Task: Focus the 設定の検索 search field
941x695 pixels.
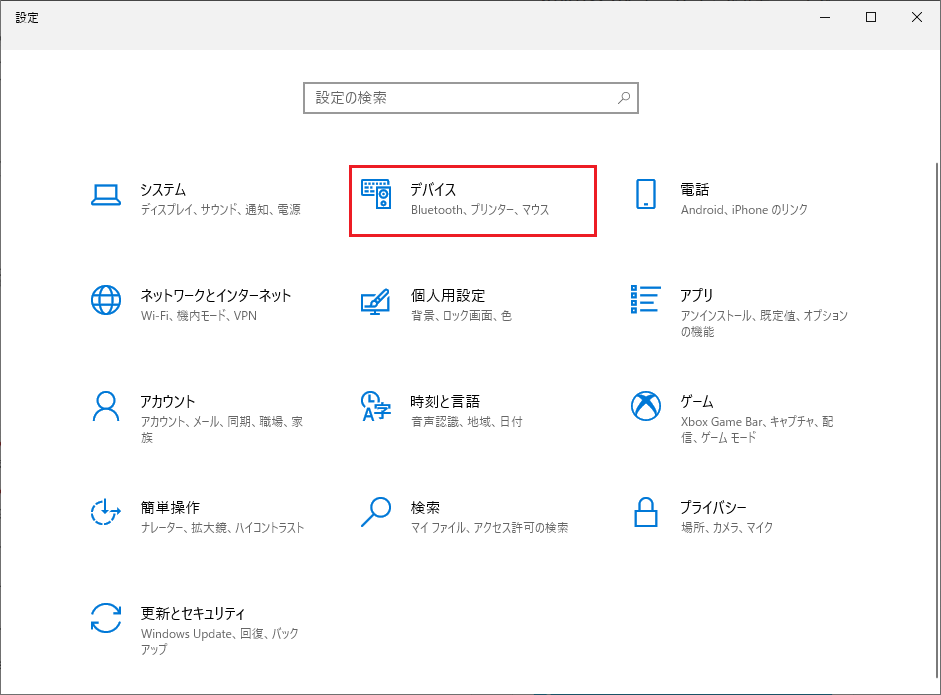Action: coord(470,98)
